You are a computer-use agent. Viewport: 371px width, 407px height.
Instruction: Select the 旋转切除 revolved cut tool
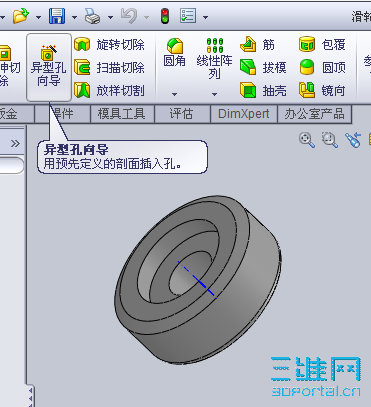coord(109,44)
